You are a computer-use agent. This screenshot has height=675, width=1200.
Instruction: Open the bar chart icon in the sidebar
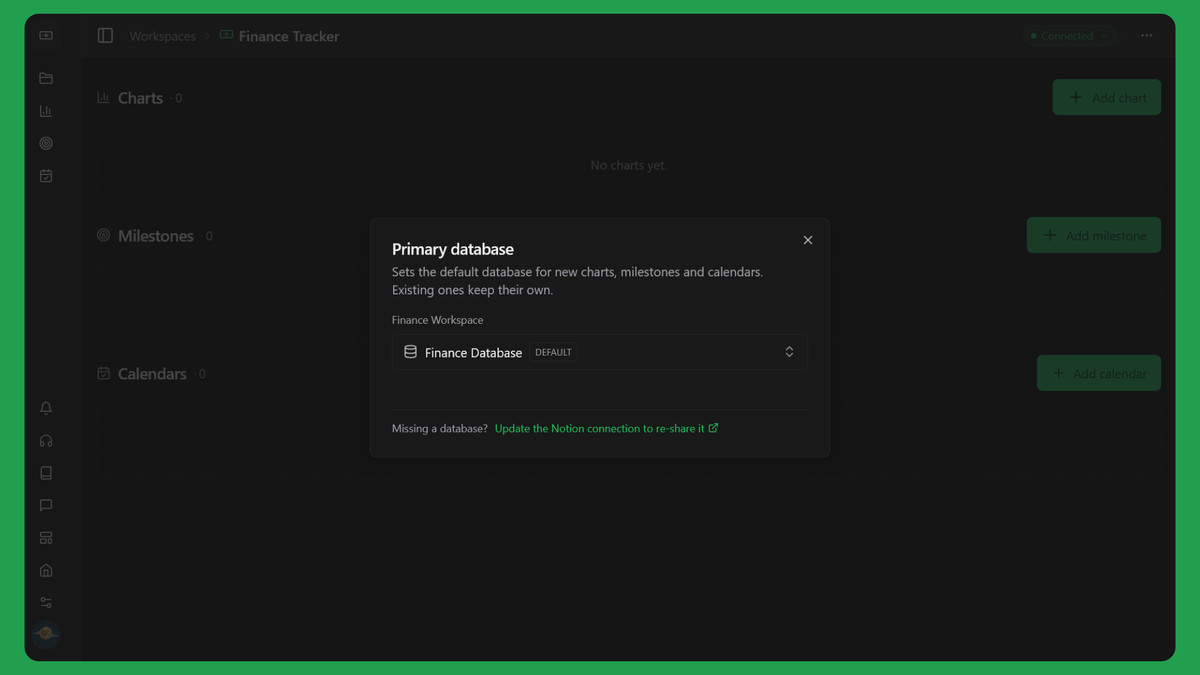pos(46,111)
